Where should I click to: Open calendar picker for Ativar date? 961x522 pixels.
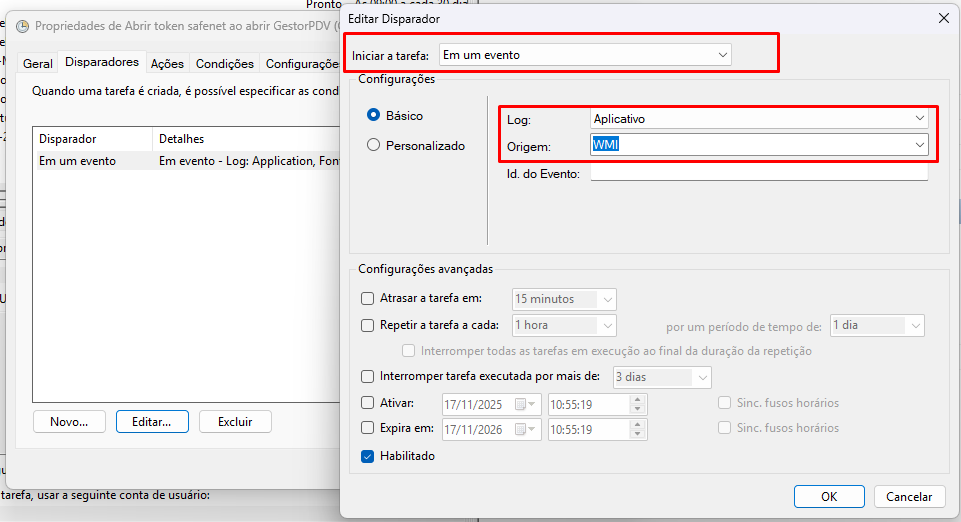click(525, 405)
